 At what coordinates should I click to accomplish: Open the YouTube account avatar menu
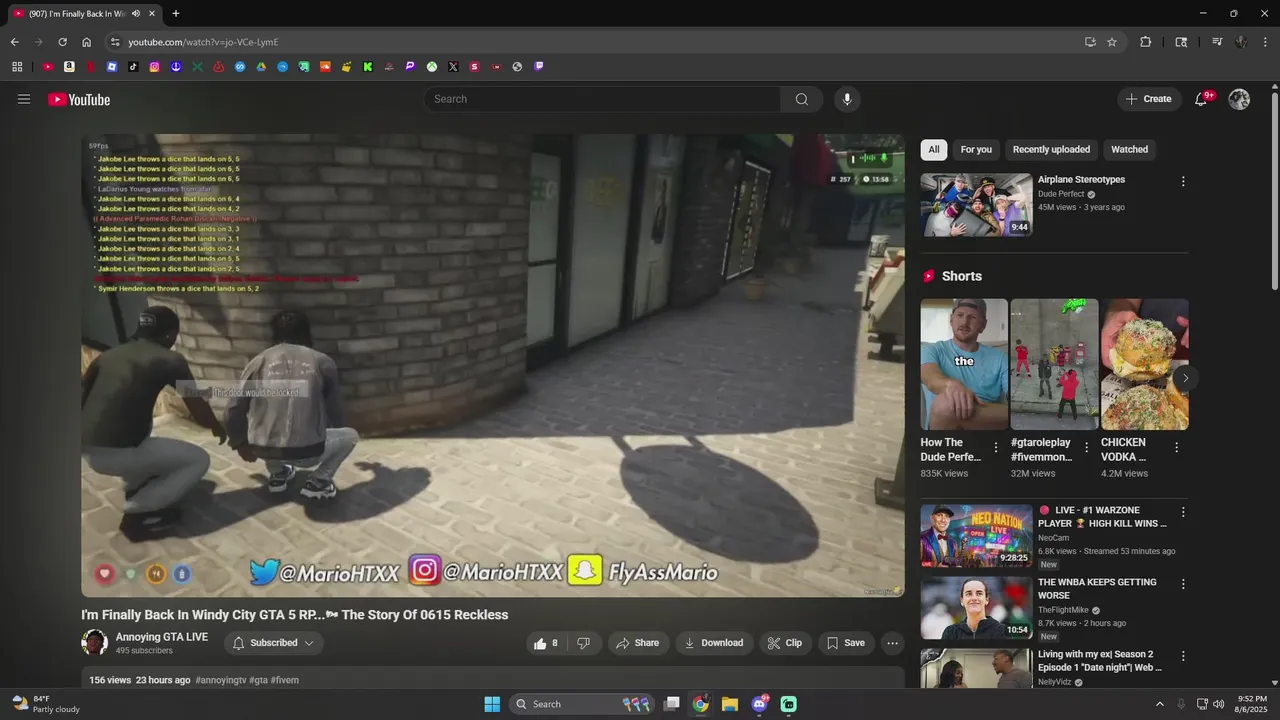tap(1239, 99)
